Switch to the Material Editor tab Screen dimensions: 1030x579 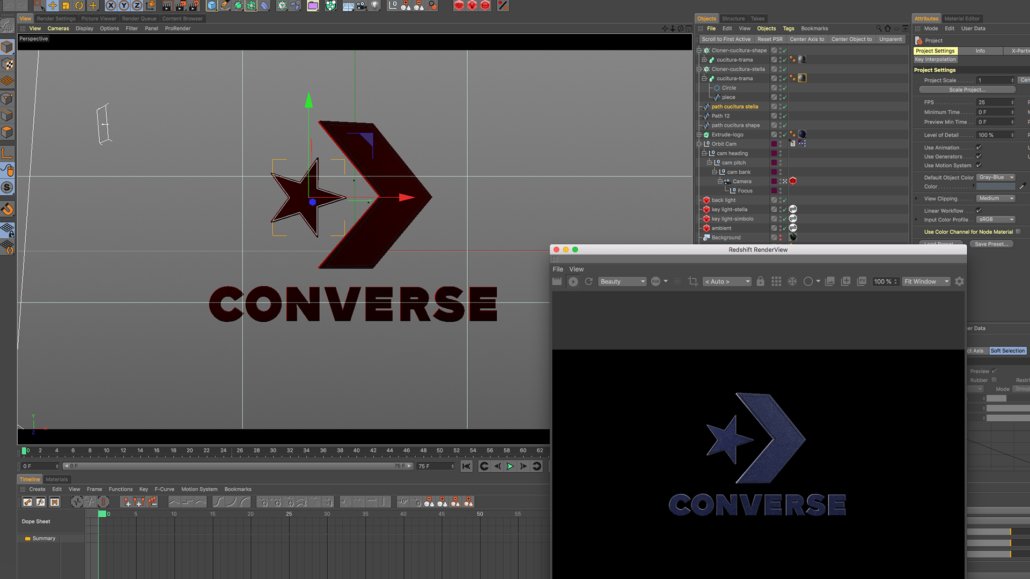(x=962, y=18)
